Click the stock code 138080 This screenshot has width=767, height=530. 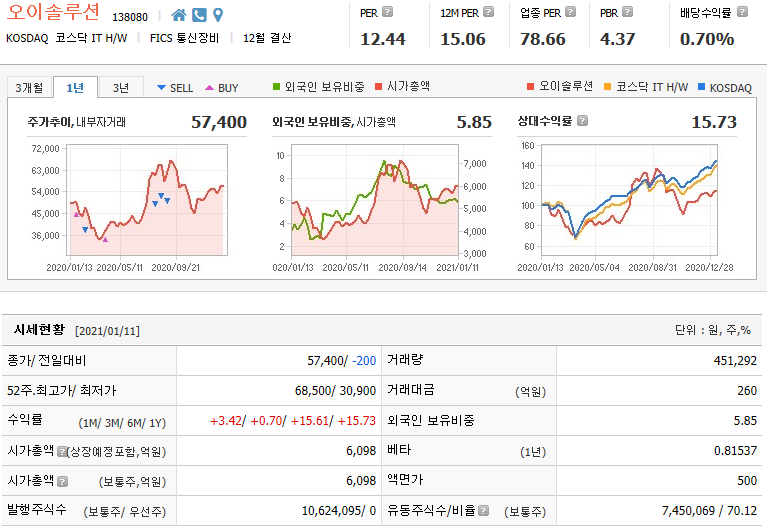click(130, 17)
